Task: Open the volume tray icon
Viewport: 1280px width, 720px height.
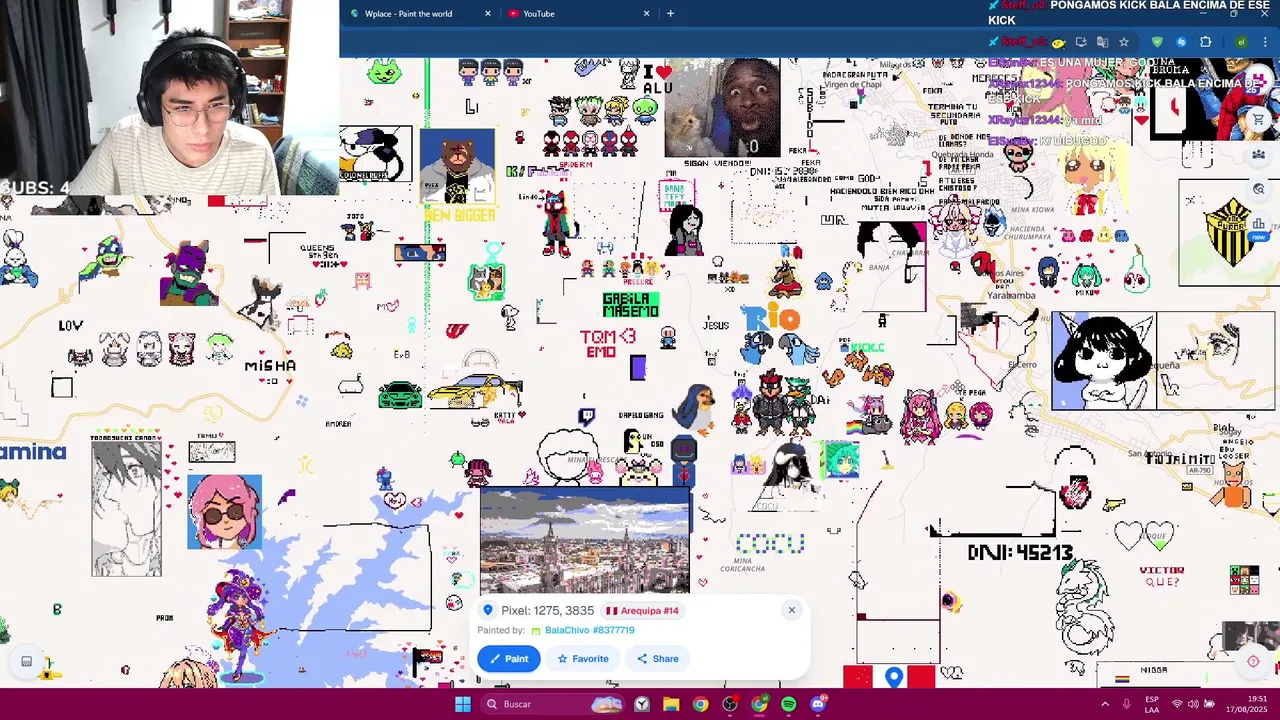Action: click(1193, 704)
